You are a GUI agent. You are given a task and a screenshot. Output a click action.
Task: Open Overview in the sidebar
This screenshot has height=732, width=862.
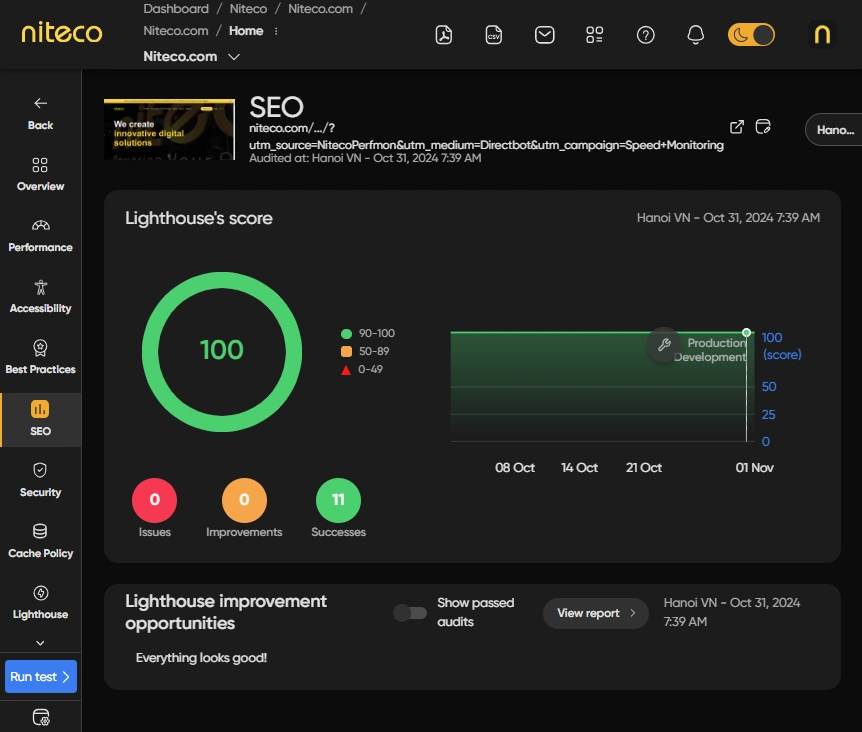tap(41, 174)
